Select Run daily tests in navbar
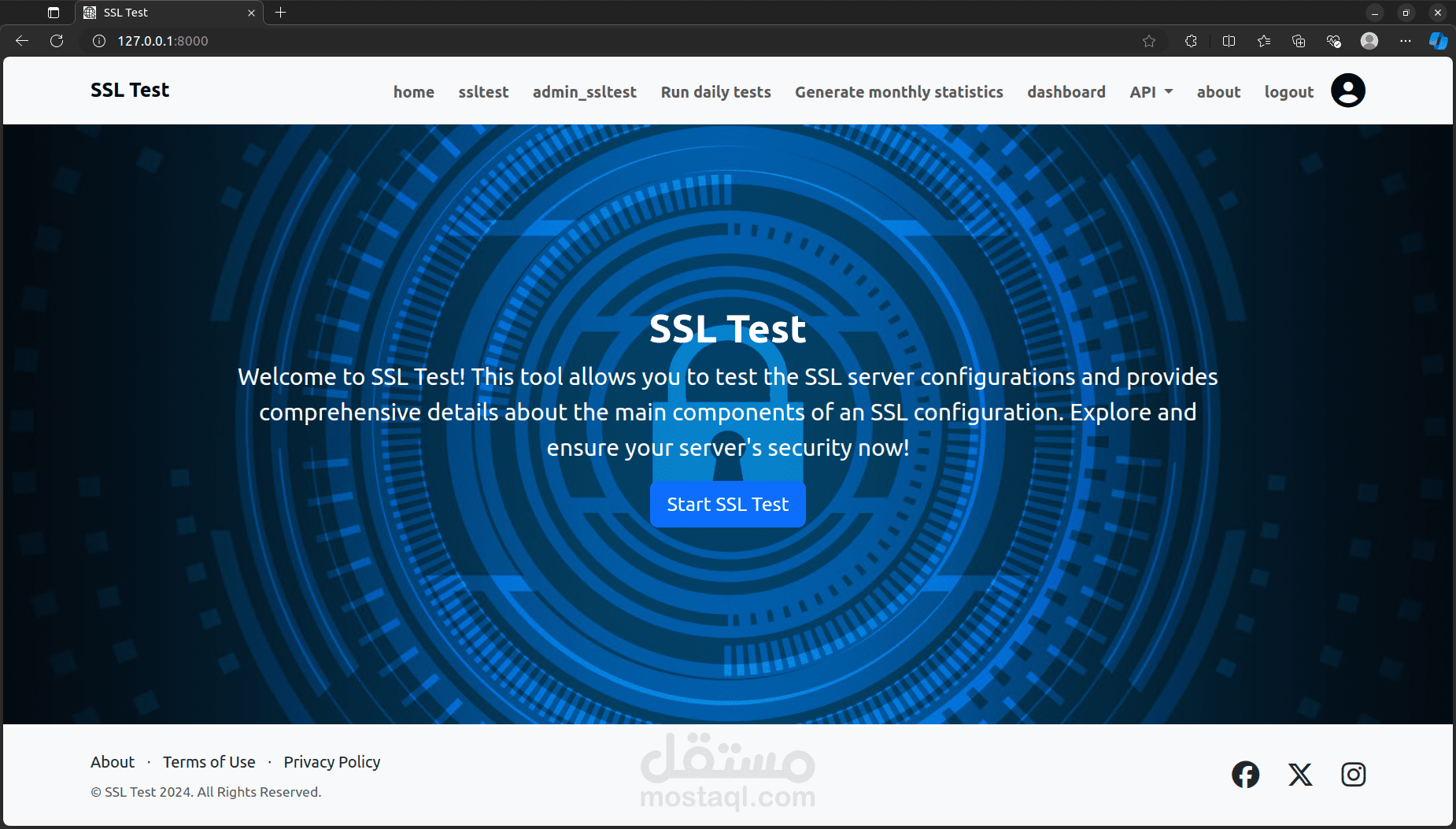The height and width of the screenshot is (829, 1456). [716, 92]
